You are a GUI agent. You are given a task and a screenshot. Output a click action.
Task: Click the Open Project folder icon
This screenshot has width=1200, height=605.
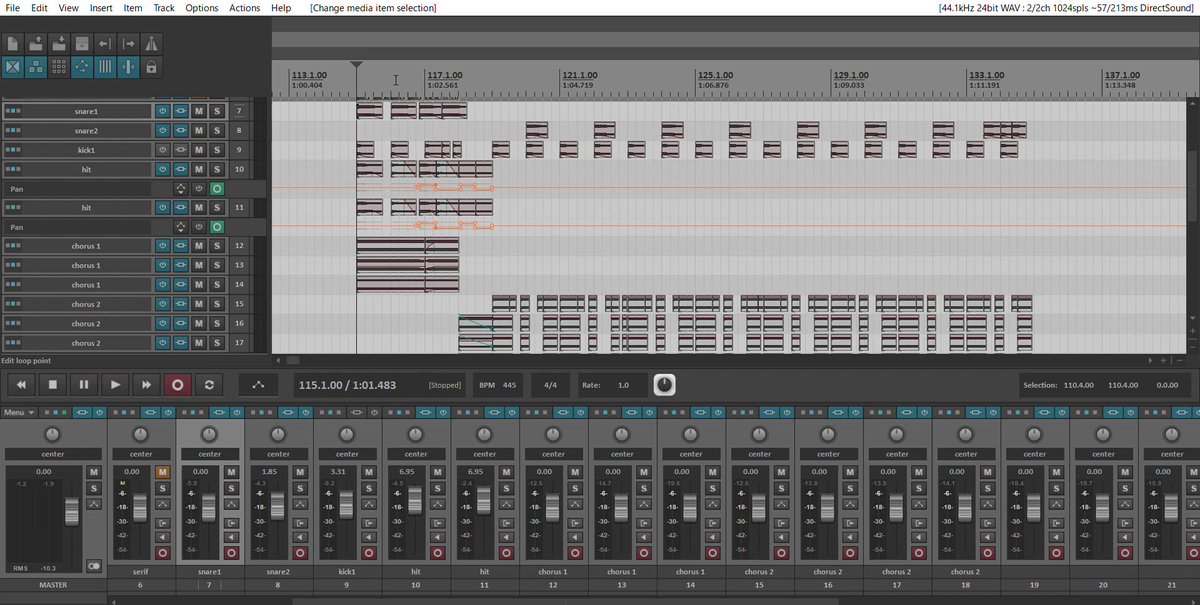(36, 44)
